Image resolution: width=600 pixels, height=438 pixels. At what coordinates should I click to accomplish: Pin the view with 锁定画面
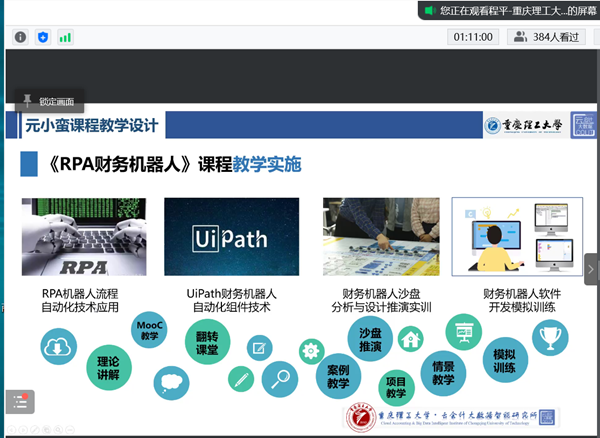(49, 101)
